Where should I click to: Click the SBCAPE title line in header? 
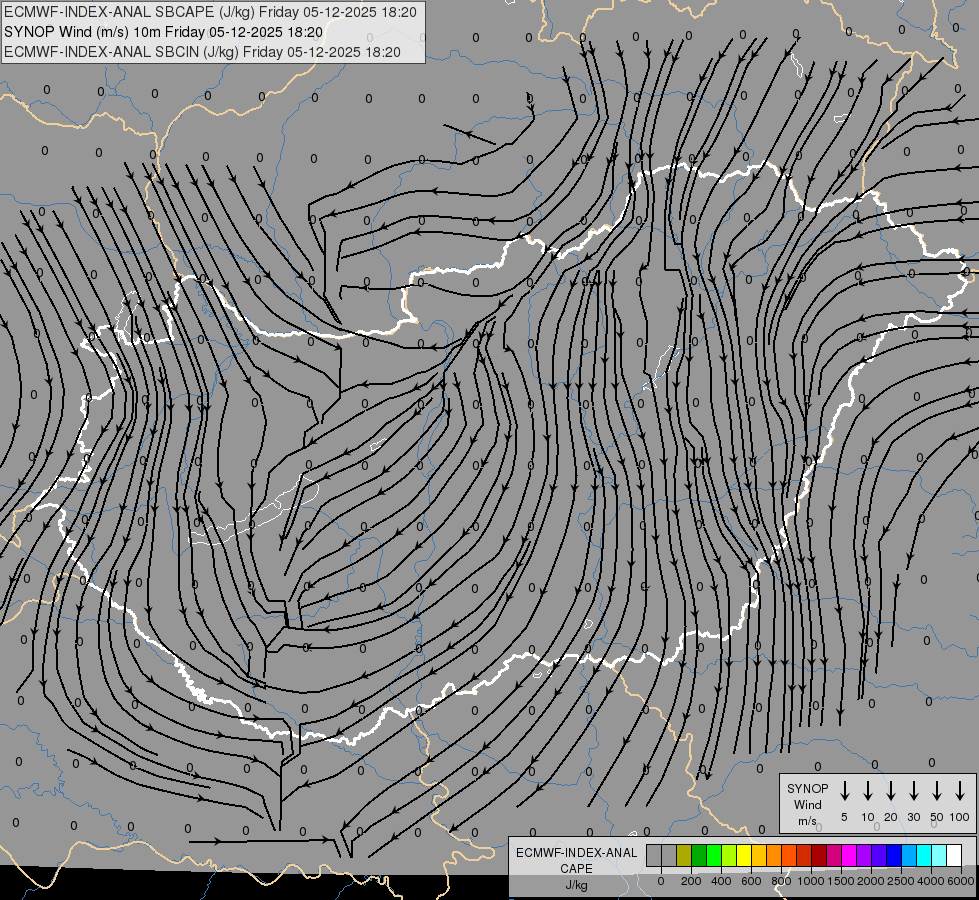click(210, 12)
